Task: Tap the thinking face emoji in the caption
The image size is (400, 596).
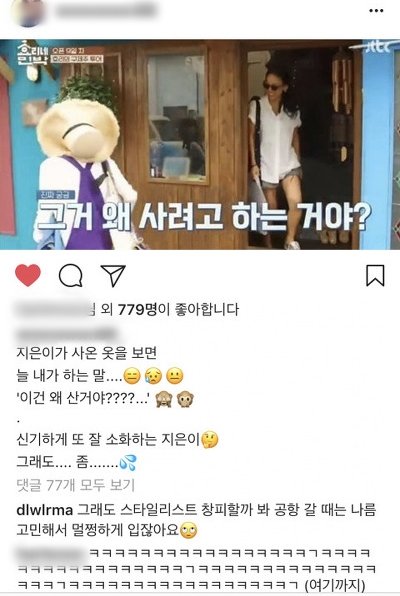Action: (210, 440)
